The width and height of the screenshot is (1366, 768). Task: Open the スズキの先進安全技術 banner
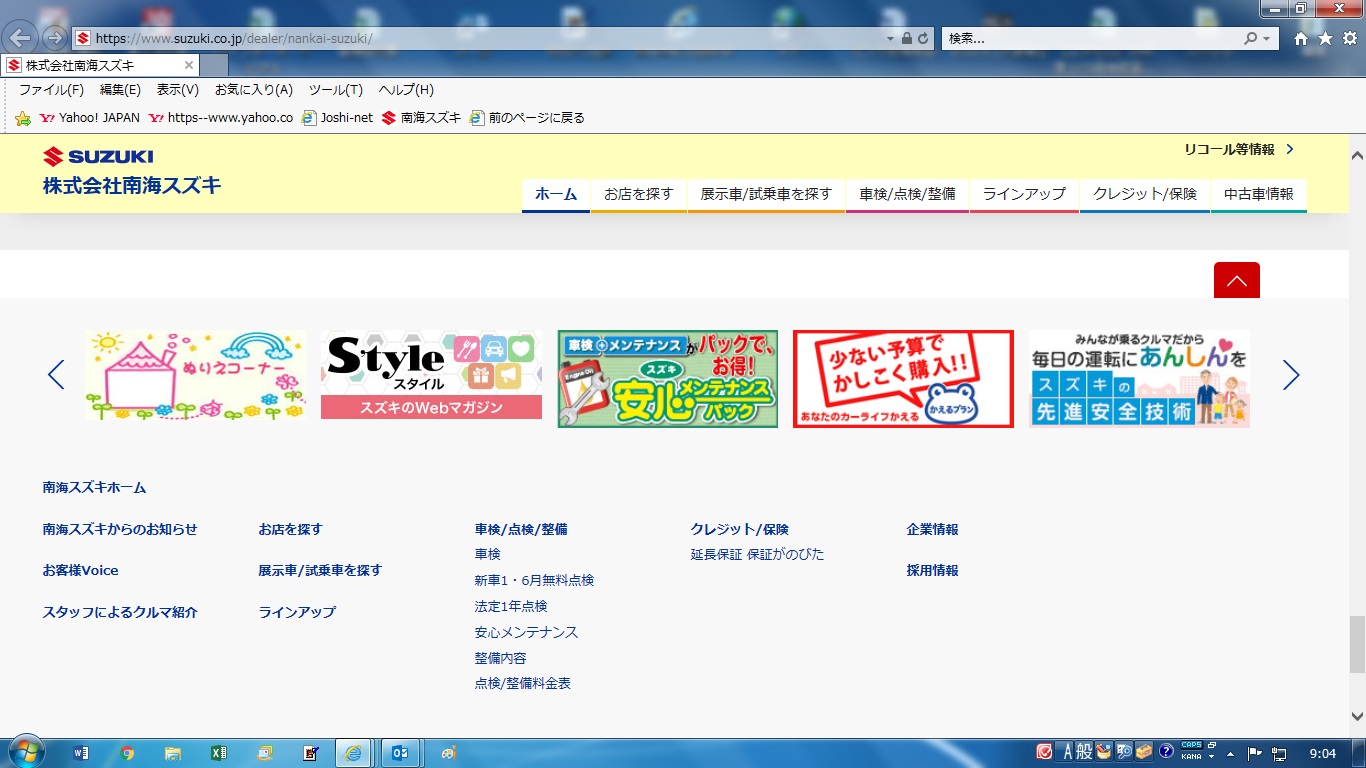tap(1139, 379)
